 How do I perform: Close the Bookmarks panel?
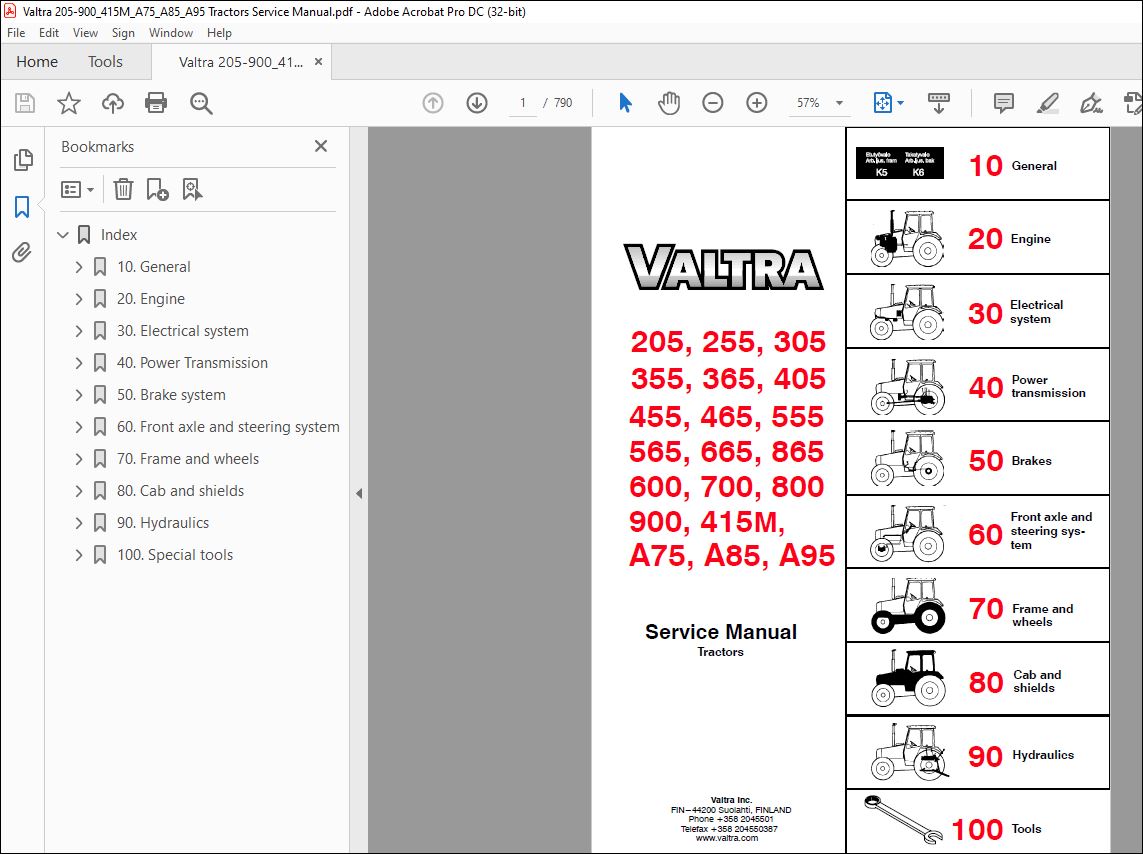[321, 146]
